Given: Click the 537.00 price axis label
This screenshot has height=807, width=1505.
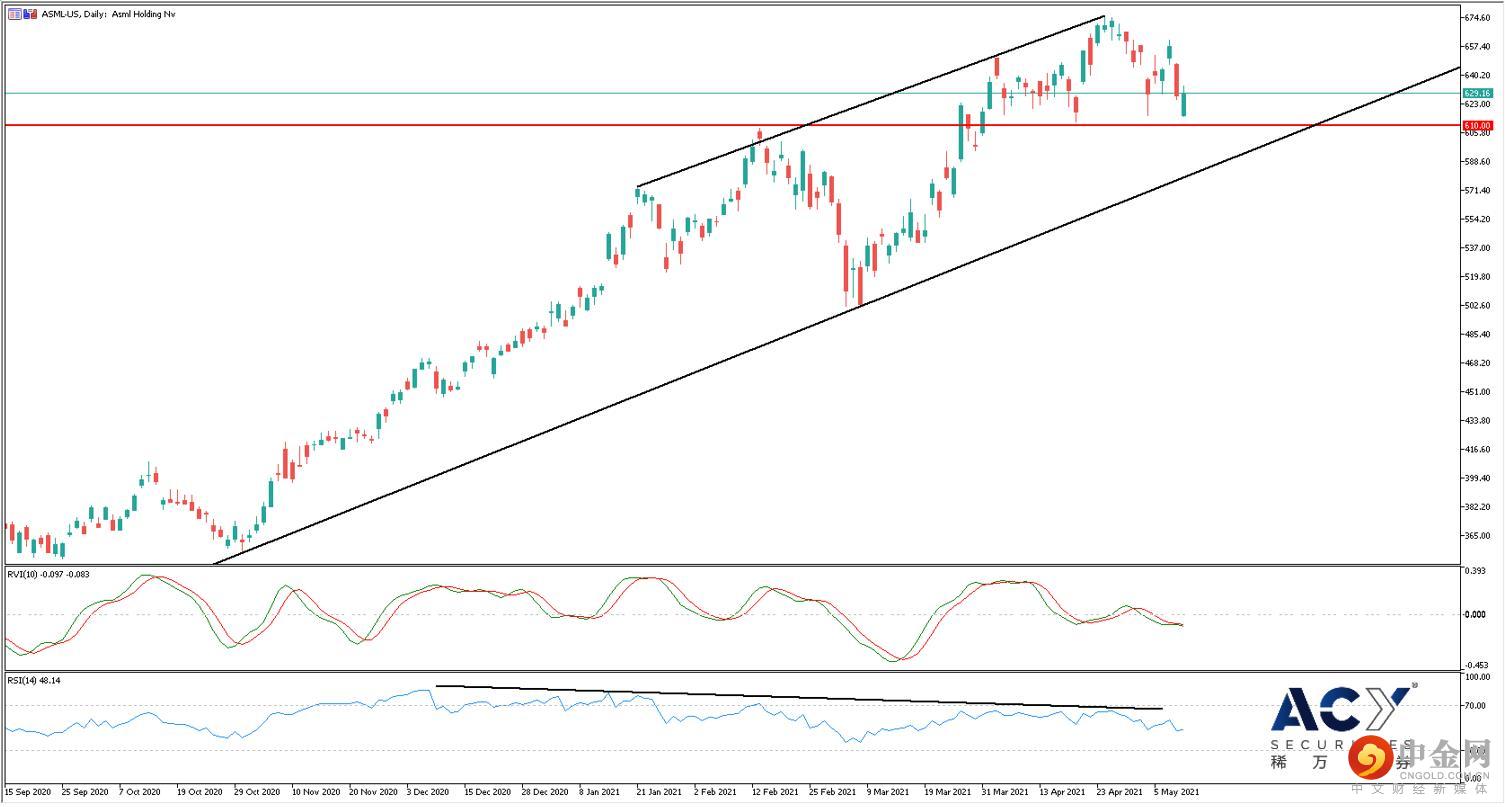Looking at the screenshot, I should coord(1477,248).
